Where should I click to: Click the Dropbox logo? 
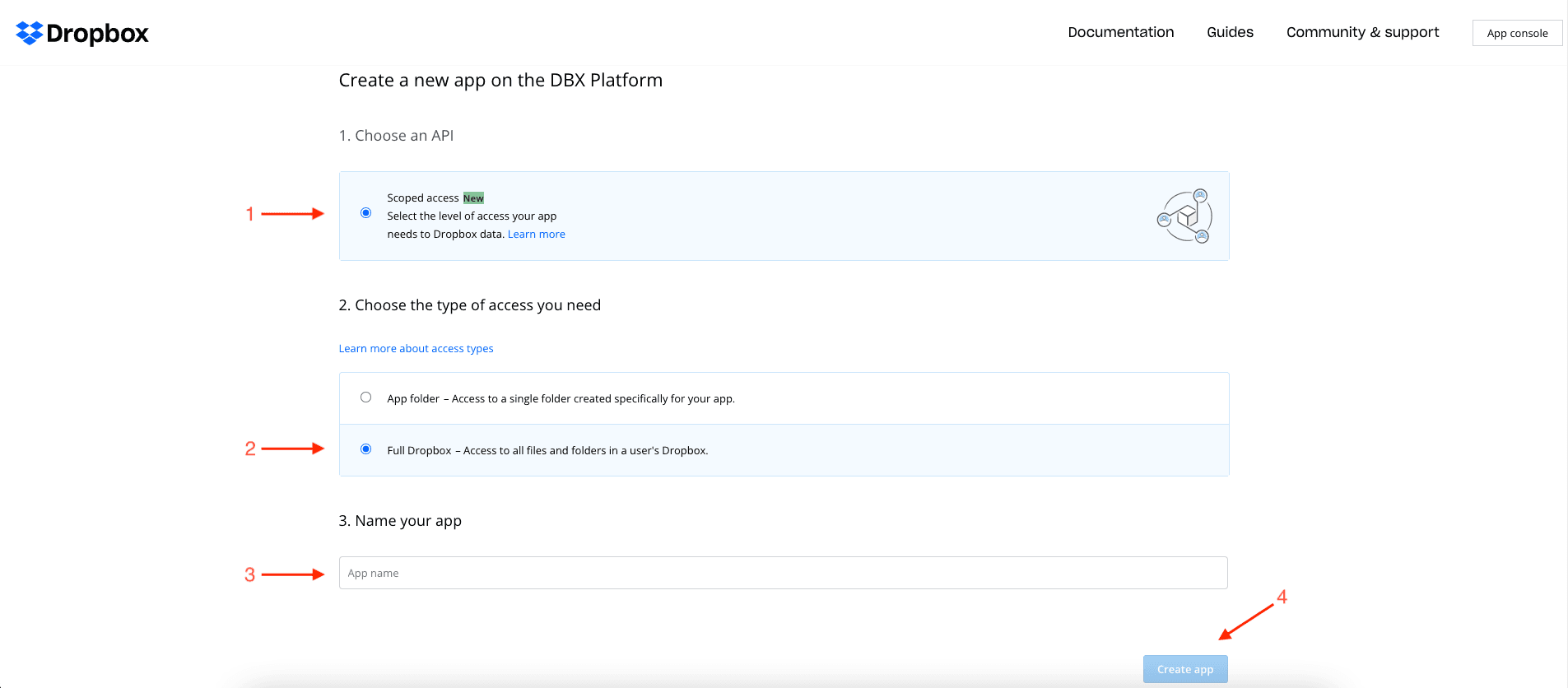[82, 33]
